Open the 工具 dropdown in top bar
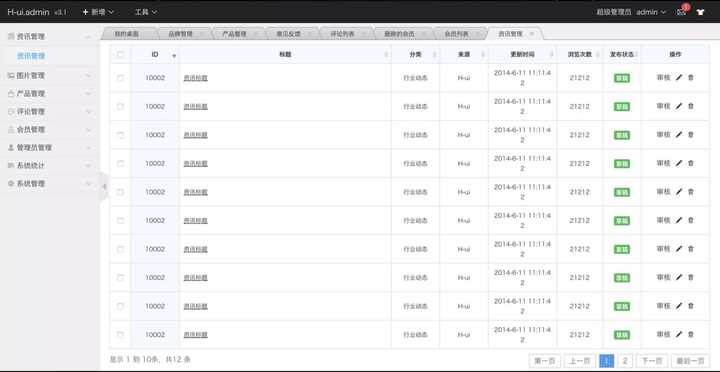This screenshot has height=372, width=720. click(146, 12)
